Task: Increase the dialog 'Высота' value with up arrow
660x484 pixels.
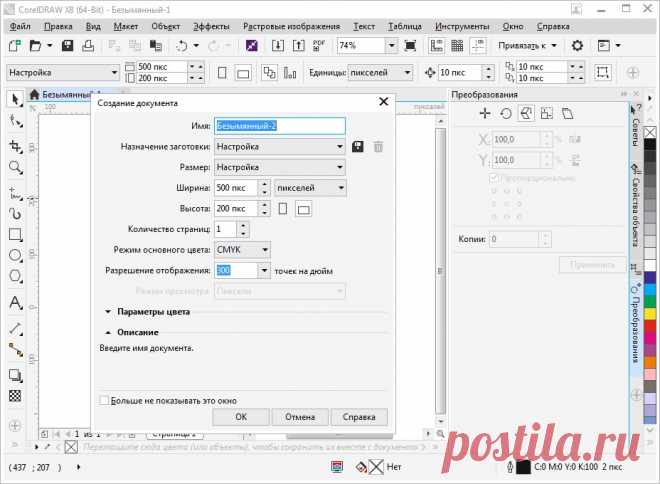Action: (264, 205)
